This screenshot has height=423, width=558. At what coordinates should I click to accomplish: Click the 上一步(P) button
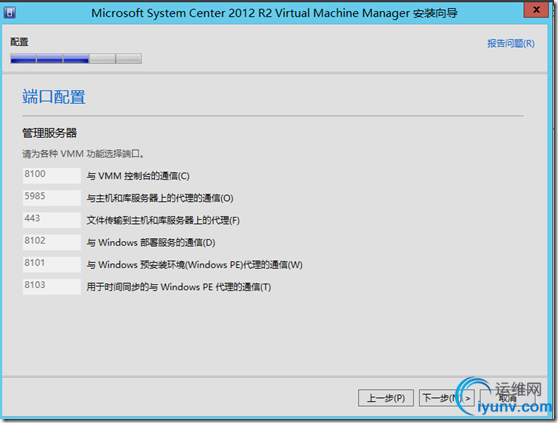tap(386, 398)
